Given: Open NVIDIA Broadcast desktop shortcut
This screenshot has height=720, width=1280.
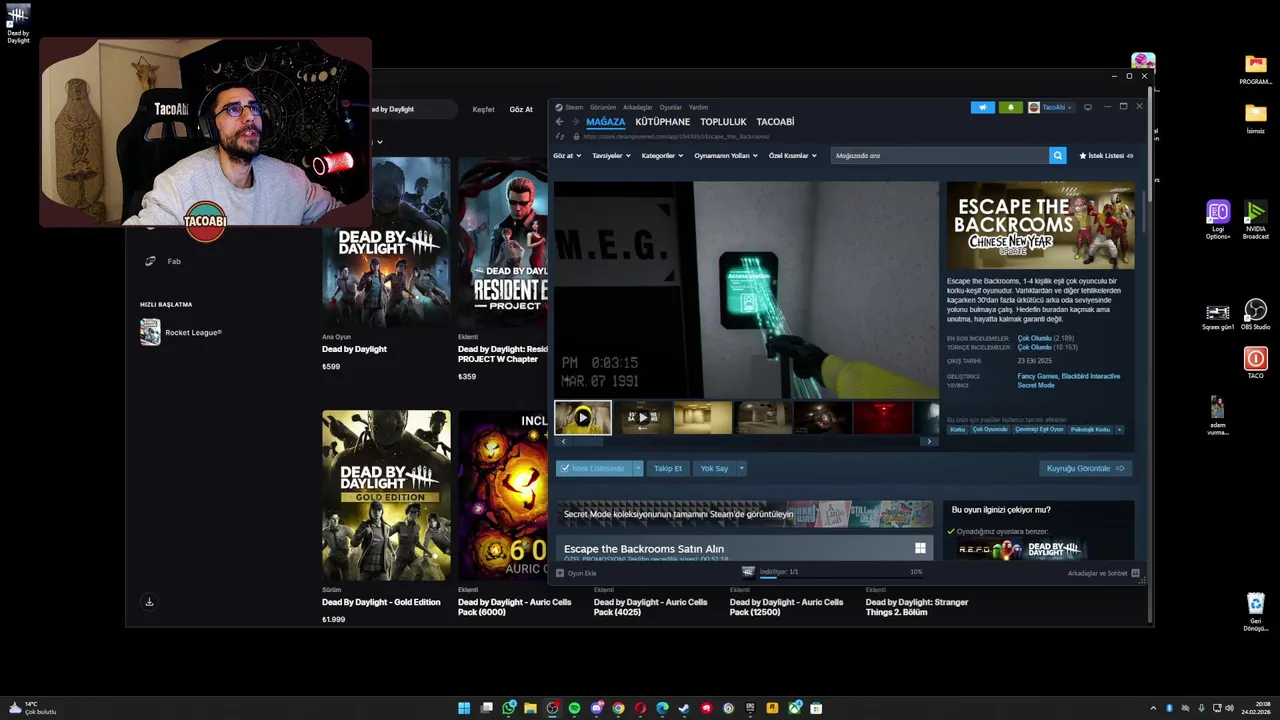Looking at the screenshot, I should tap(1255, 220).
